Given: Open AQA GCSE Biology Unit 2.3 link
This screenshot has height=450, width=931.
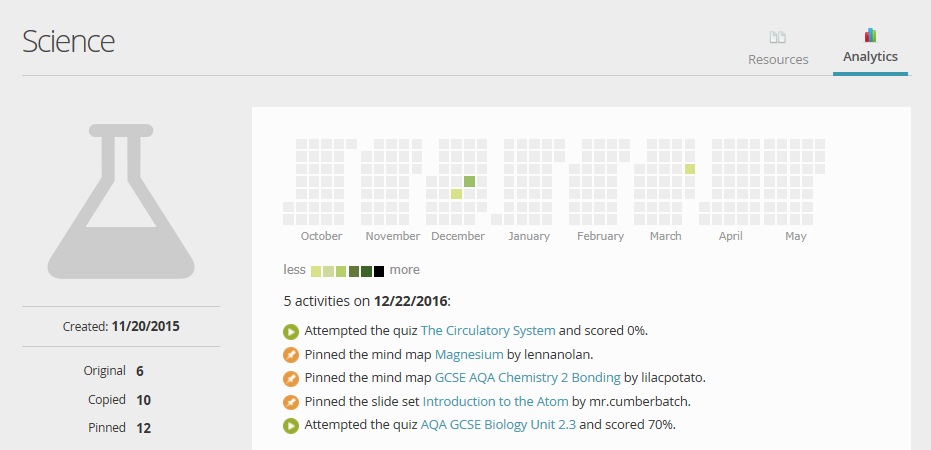Looking at the screenshot, I should click(x=498, y=425).
